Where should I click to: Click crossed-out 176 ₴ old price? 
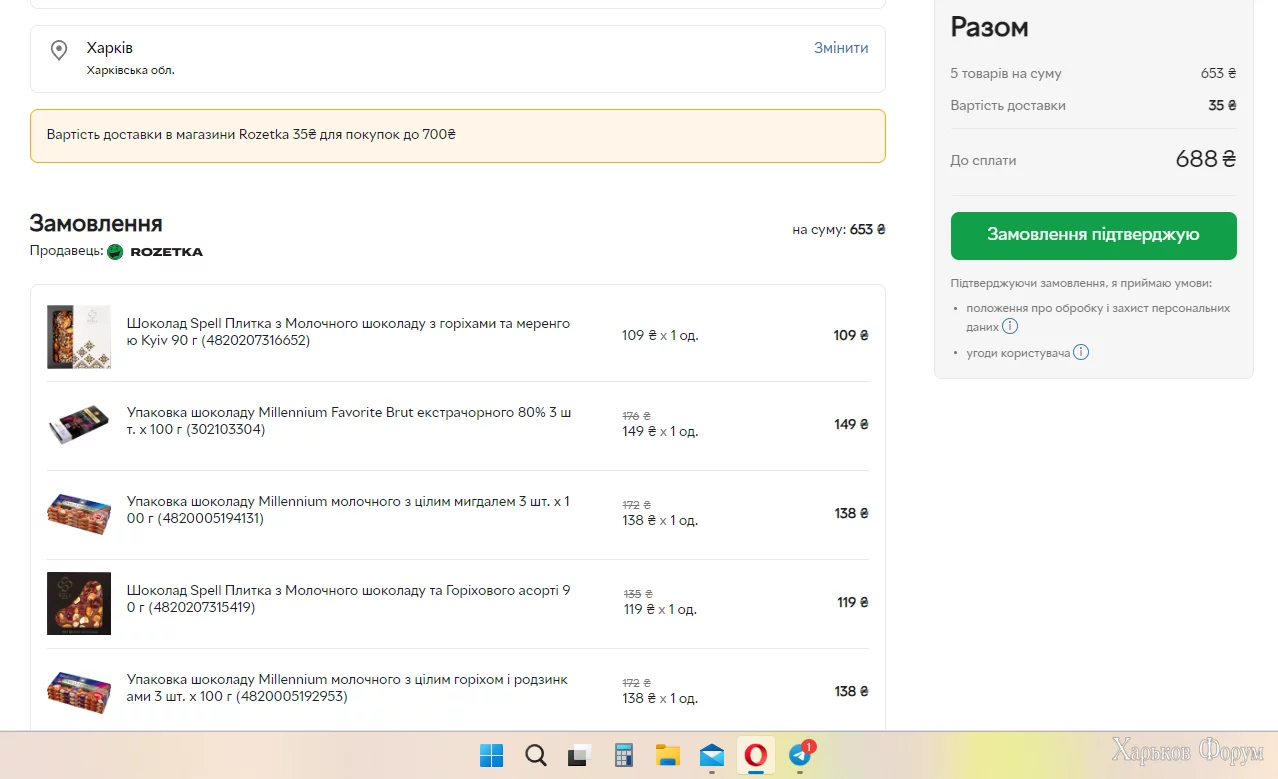[x=636, y=415]
